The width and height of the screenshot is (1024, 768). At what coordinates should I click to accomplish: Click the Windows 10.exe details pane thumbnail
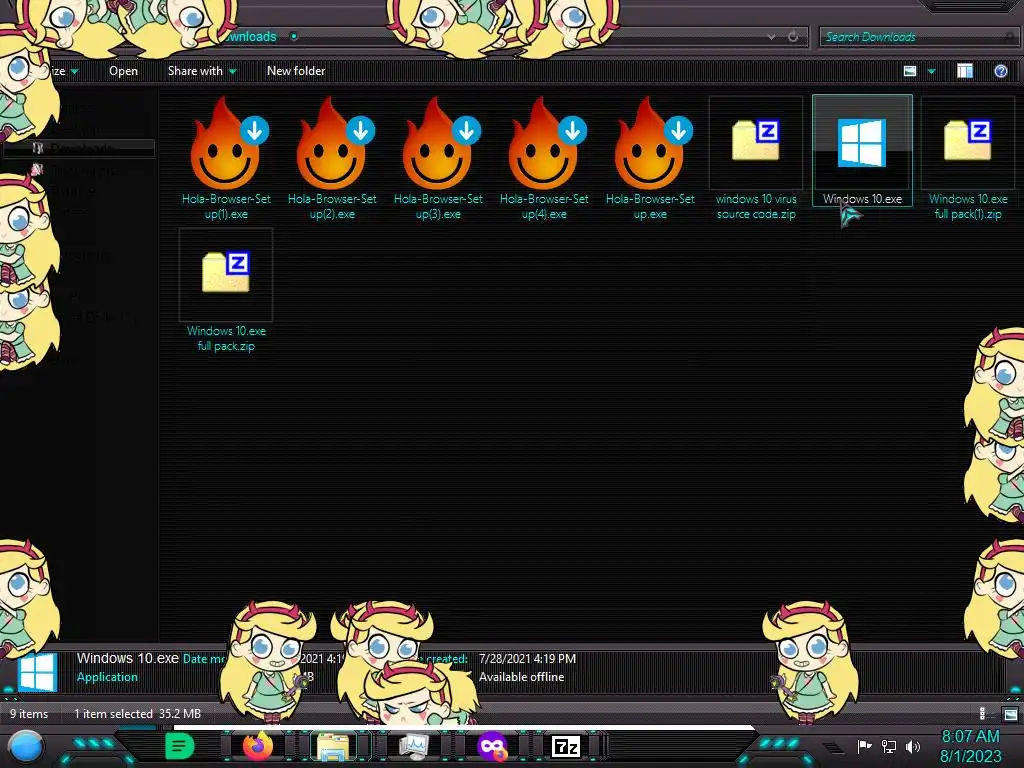pyautogui.click(x=37, y=672)
